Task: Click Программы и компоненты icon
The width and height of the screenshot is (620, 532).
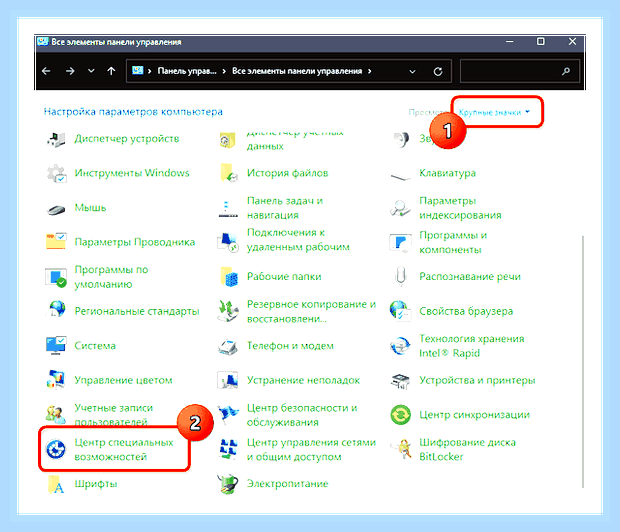Action: 400,242
